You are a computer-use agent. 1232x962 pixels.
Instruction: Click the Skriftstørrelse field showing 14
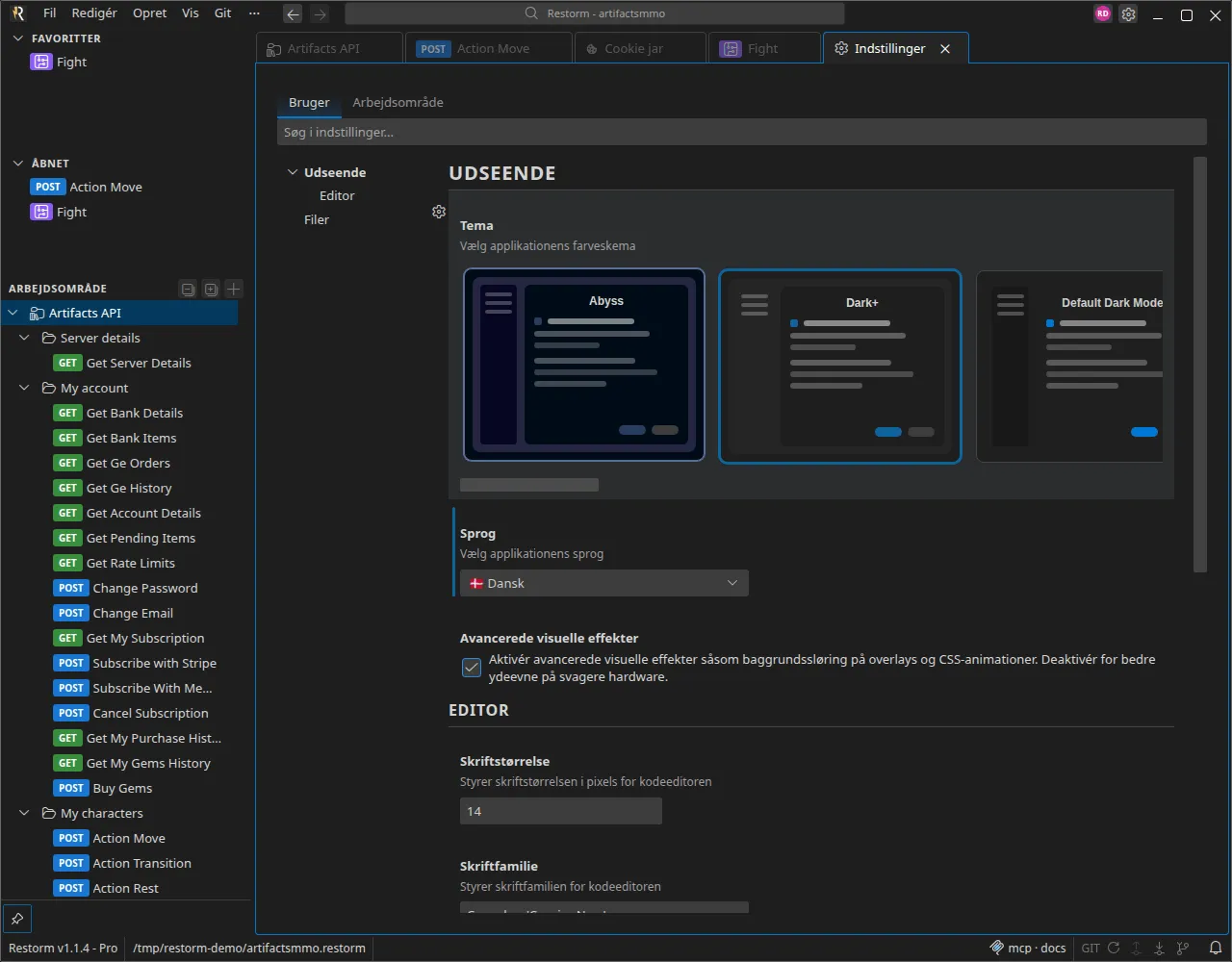click(561, 811)
